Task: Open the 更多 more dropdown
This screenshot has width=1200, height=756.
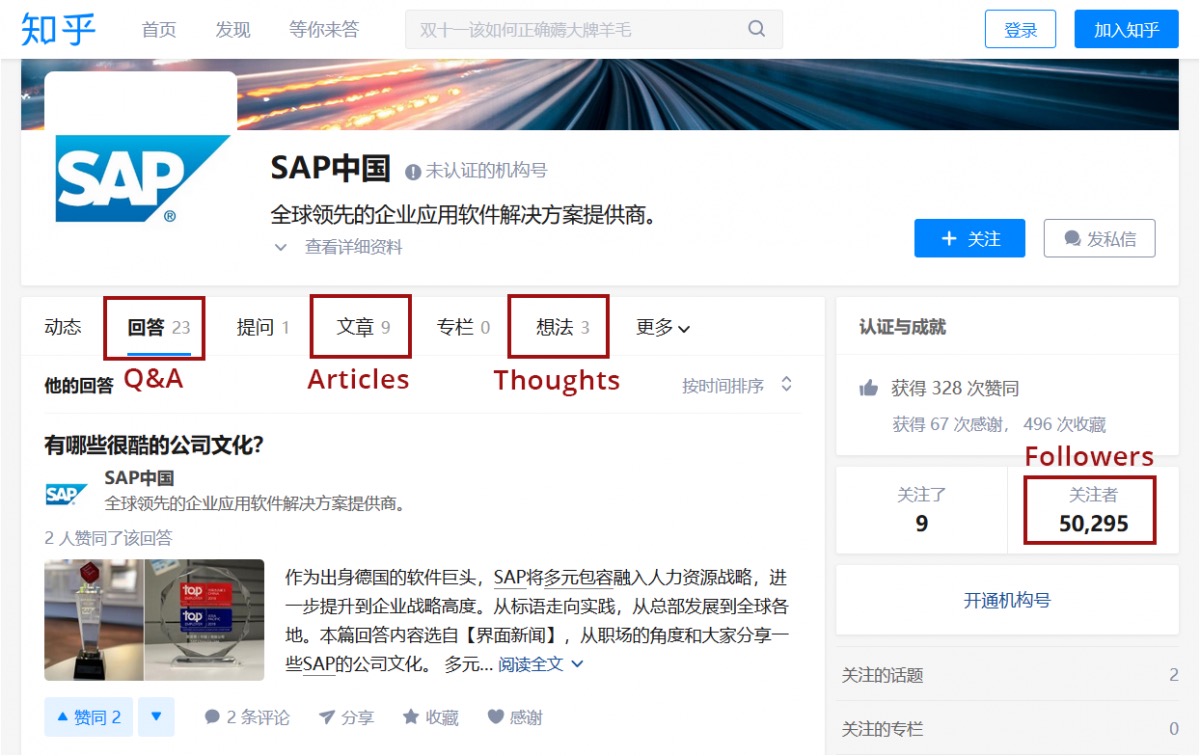Action: pyautogui.click(x=663, y=327)
